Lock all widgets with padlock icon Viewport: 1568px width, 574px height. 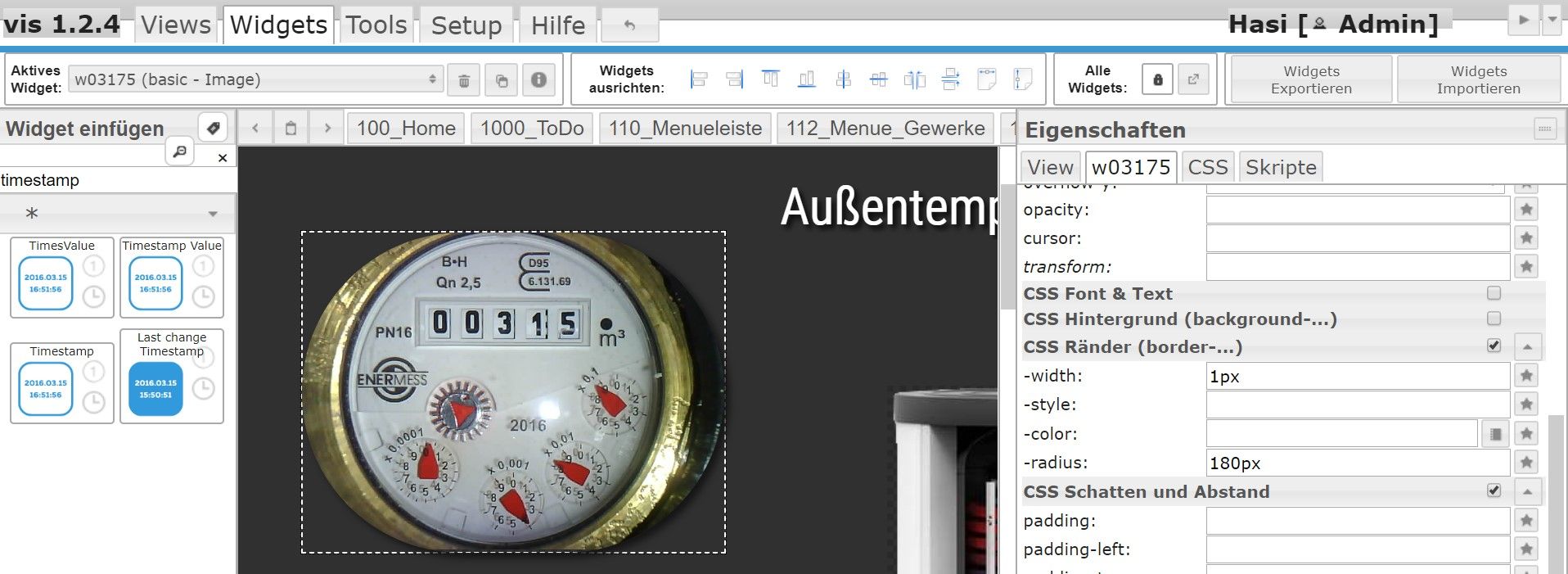coord(1157,79)
